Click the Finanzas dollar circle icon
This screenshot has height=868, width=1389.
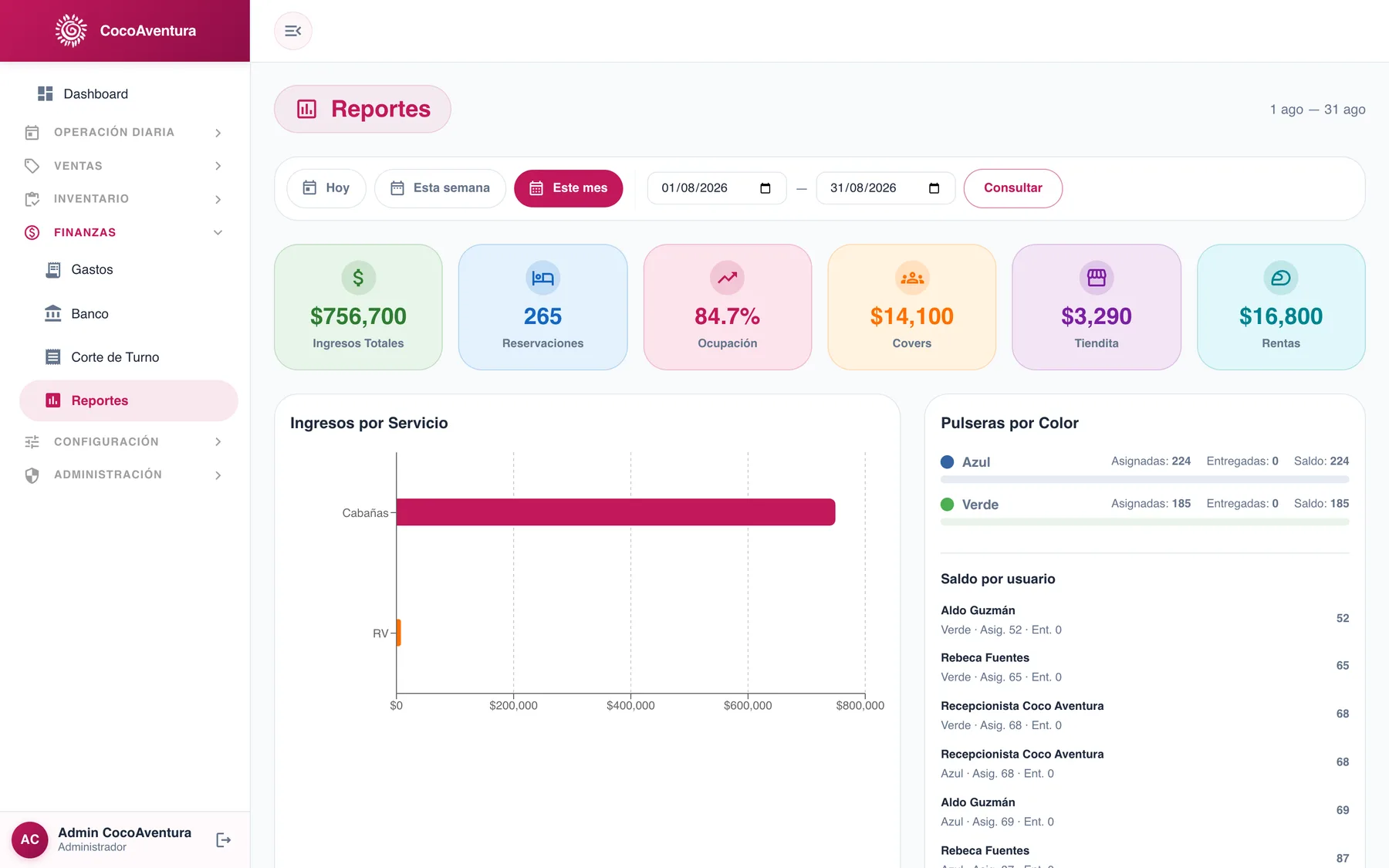pos(32,232)
